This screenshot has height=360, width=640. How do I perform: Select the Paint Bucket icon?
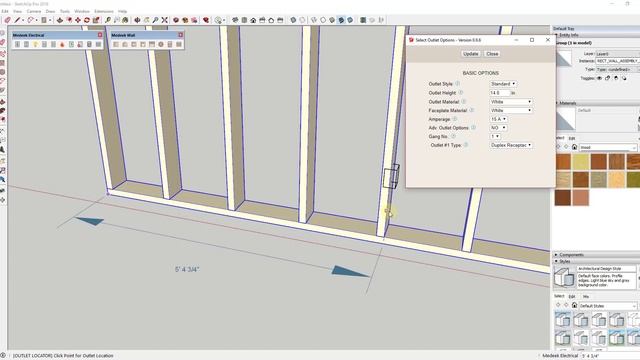coord(125,20)
